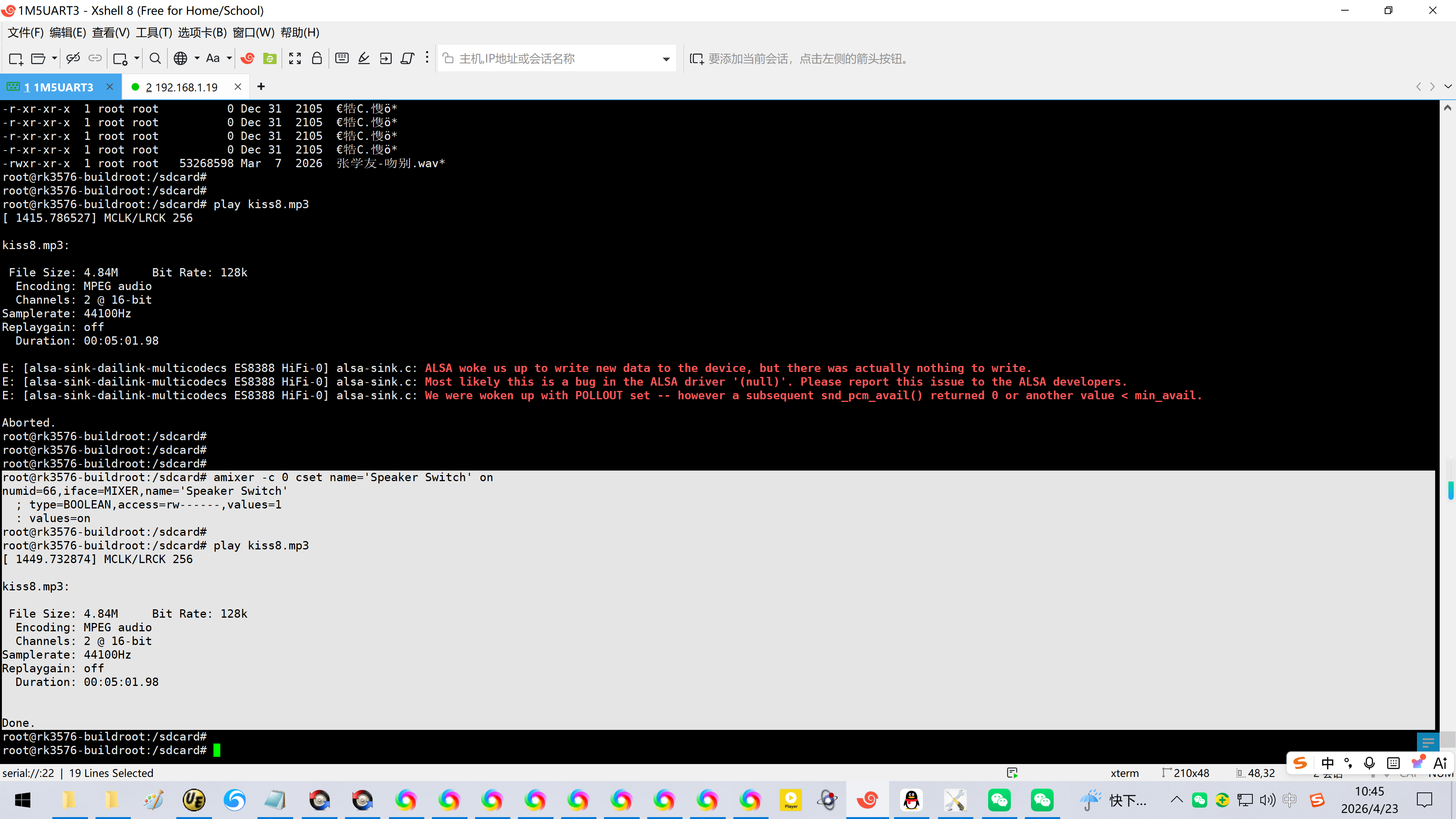Click the New Session toolbar icon
Image resolution: width=1456 pixels, height=819 pixels.
16,58
